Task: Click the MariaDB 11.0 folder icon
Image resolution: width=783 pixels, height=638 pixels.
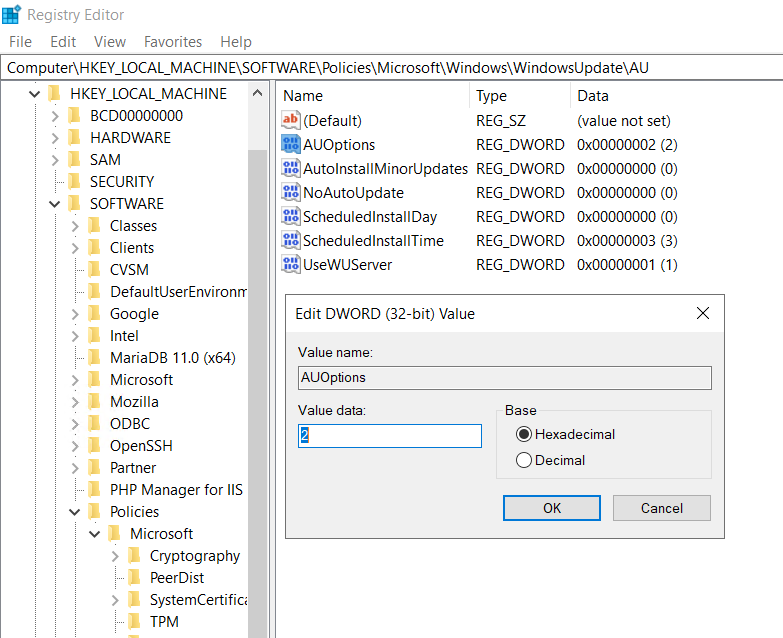Action: click(94, 357)
